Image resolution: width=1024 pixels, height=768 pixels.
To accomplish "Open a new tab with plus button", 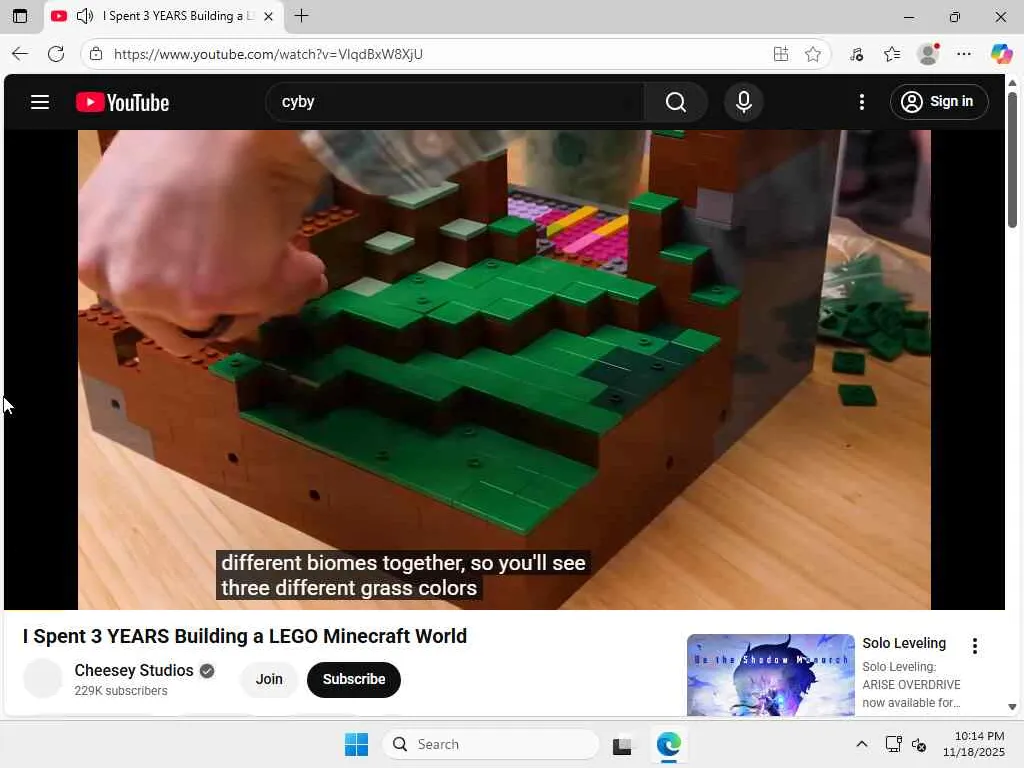I will tap(301, 16).
